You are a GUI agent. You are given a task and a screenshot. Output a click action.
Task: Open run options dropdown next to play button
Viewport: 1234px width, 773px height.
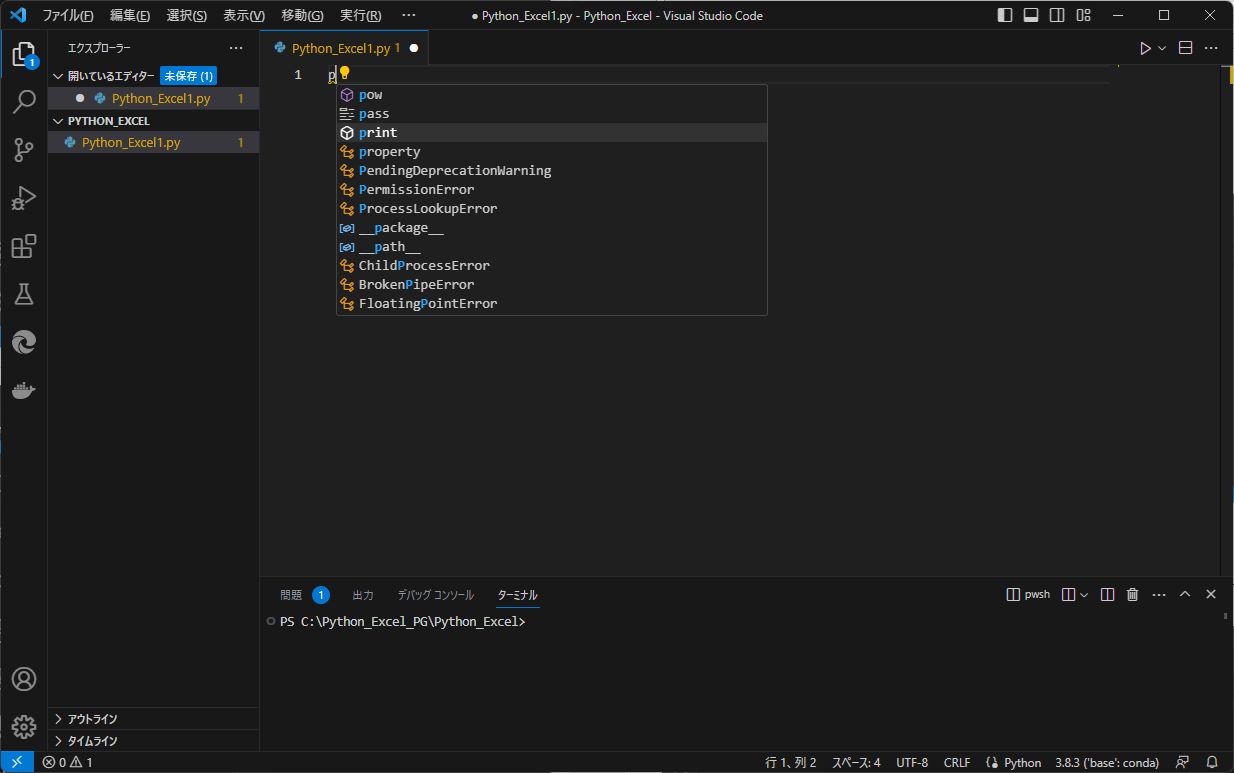[1162, 48]
